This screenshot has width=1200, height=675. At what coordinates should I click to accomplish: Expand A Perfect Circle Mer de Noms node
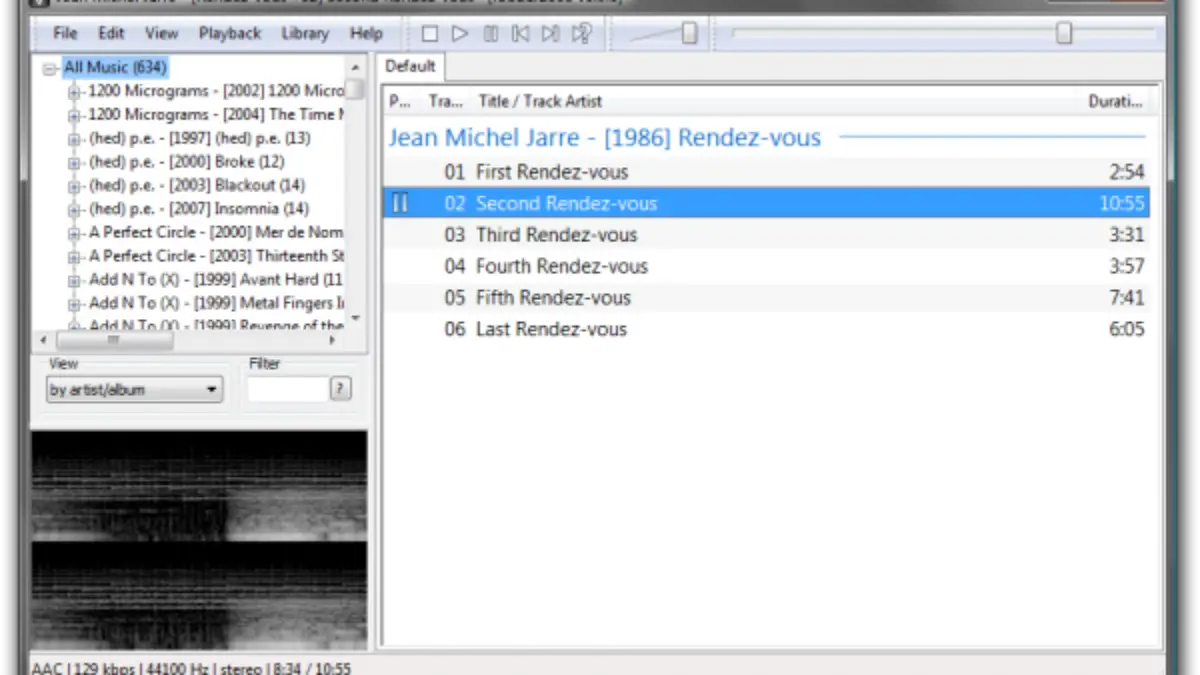[74, 233]
